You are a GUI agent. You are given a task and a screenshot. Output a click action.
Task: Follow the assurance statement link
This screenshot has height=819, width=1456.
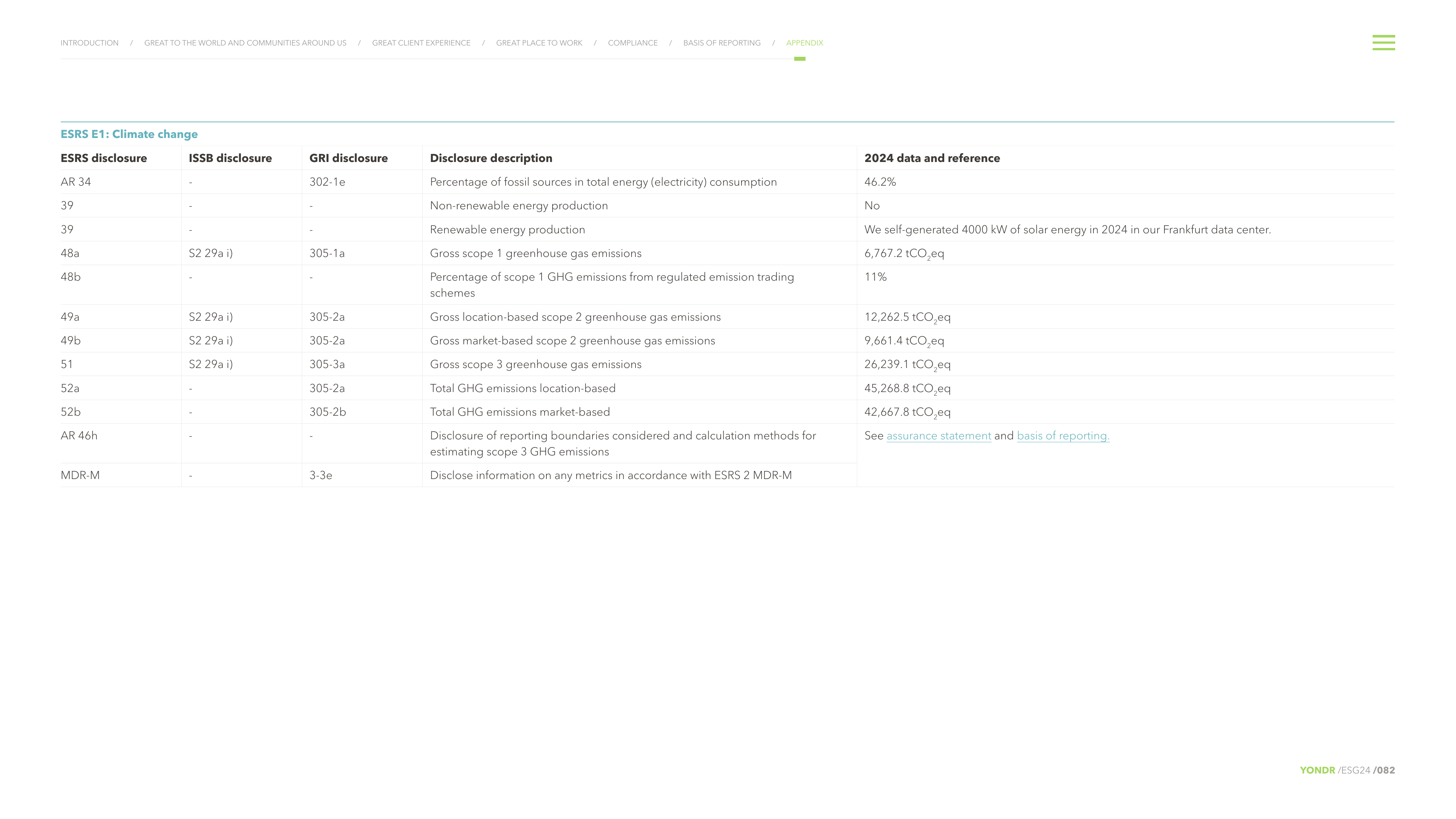tap(939, 436)
